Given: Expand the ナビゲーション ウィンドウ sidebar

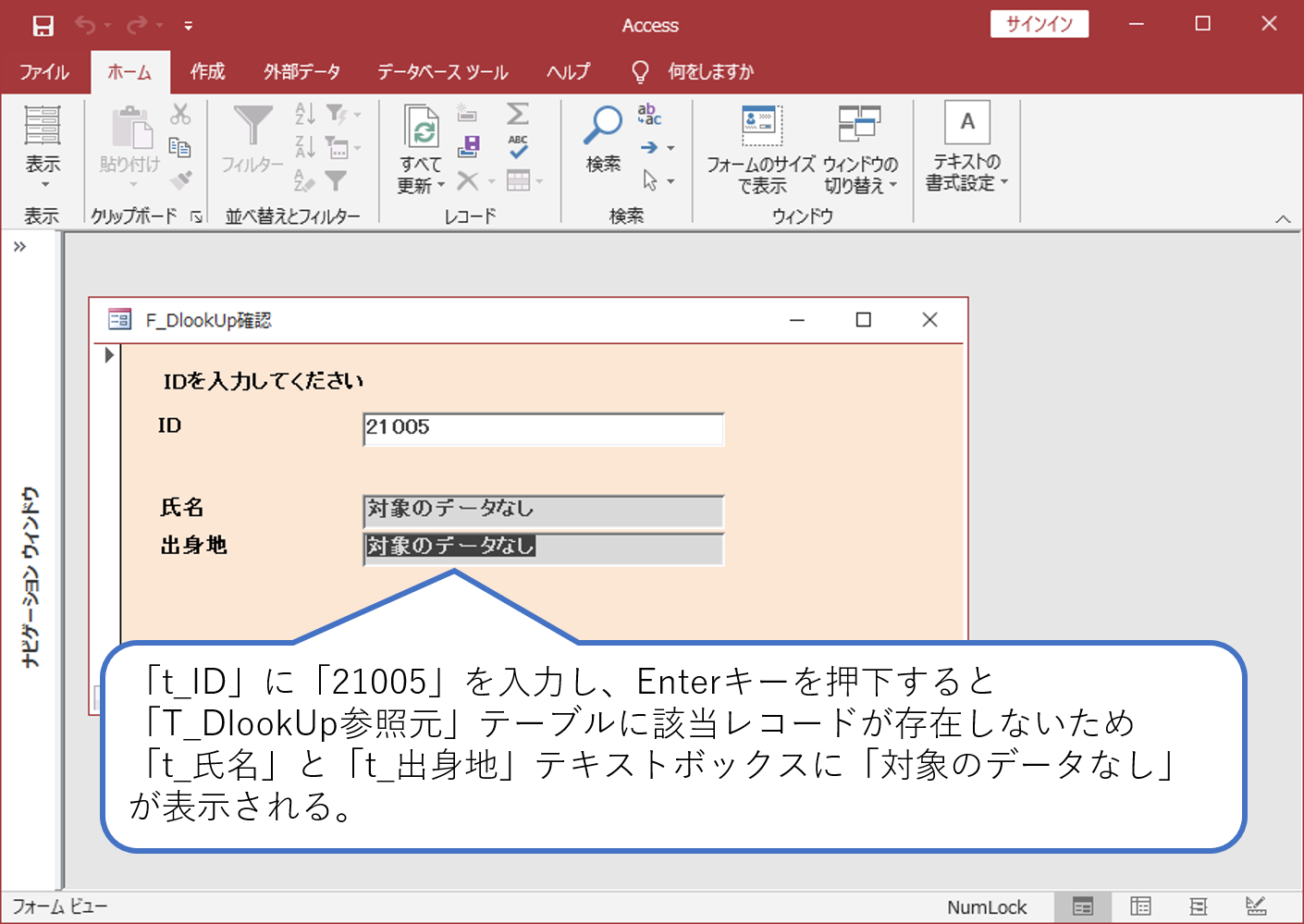Looking at the screenshot, I should click(x=18, y=245).
